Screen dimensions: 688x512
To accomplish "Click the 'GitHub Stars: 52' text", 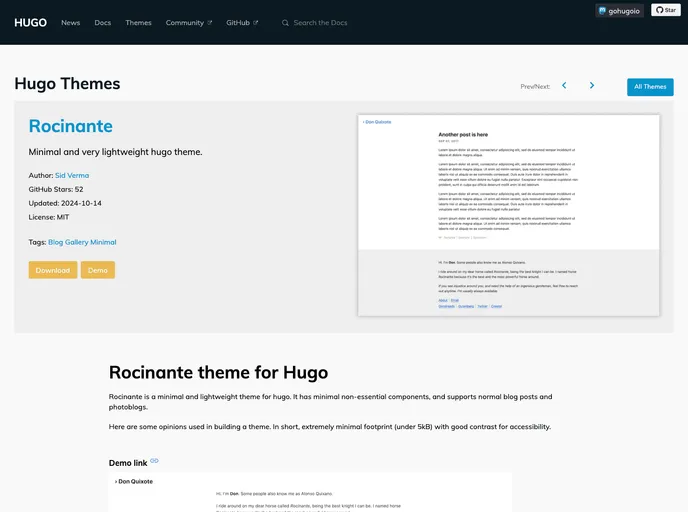I will pyautogui.click(x=56, y=189).
